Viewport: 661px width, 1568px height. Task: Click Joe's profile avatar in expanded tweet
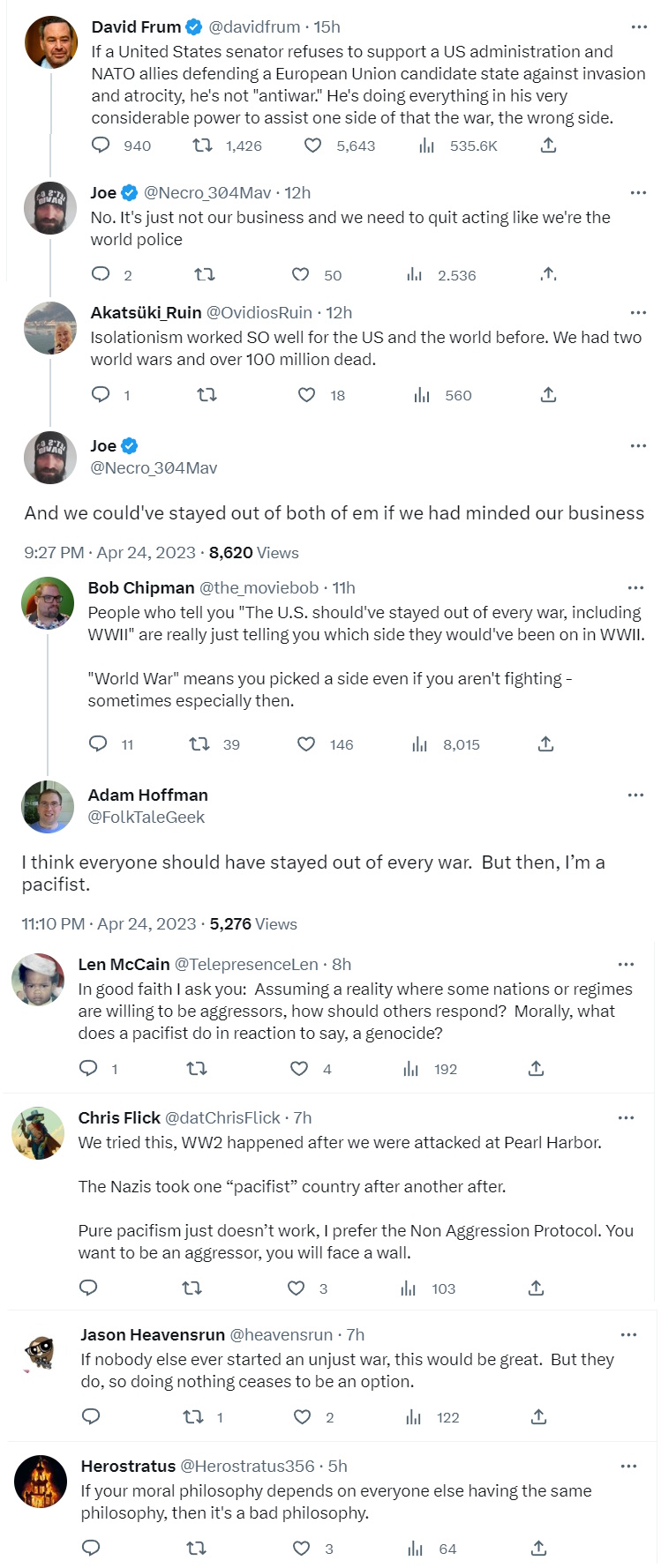[50, 457]
